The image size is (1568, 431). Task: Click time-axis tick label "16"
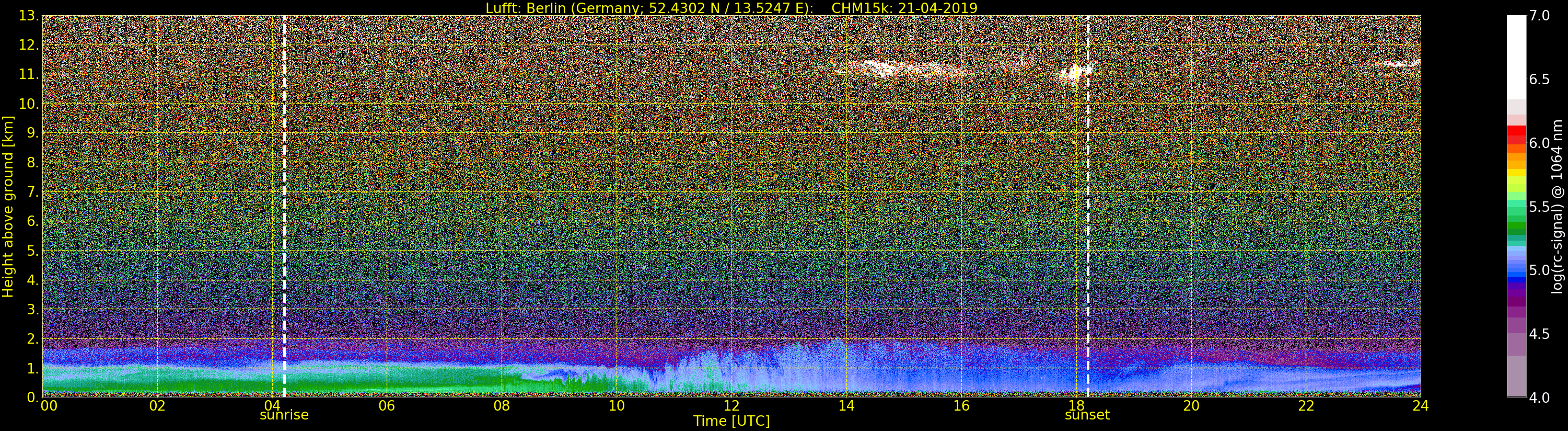[961, 406]
